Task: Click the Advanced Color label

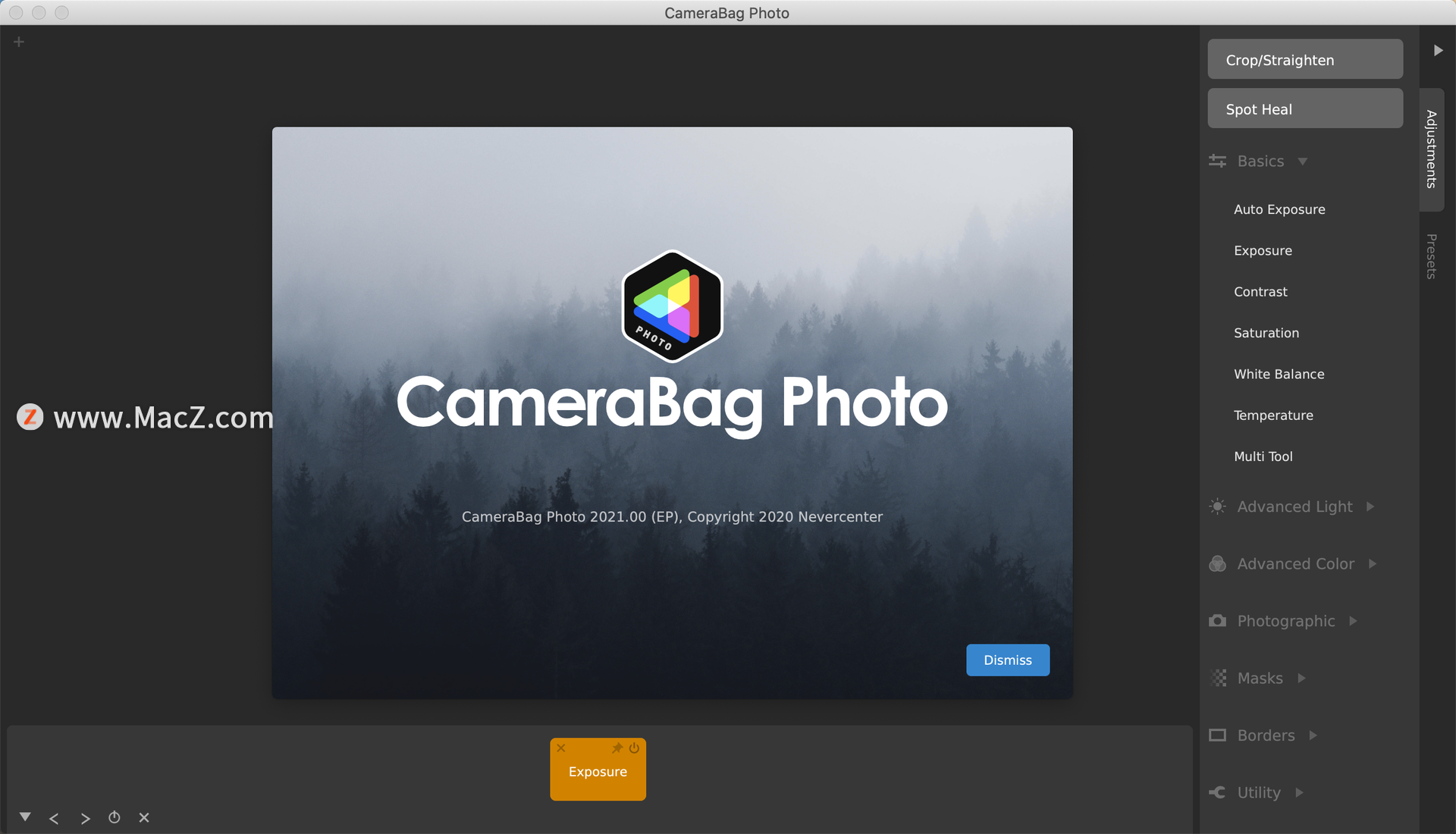Action: tap(1295, 563)
